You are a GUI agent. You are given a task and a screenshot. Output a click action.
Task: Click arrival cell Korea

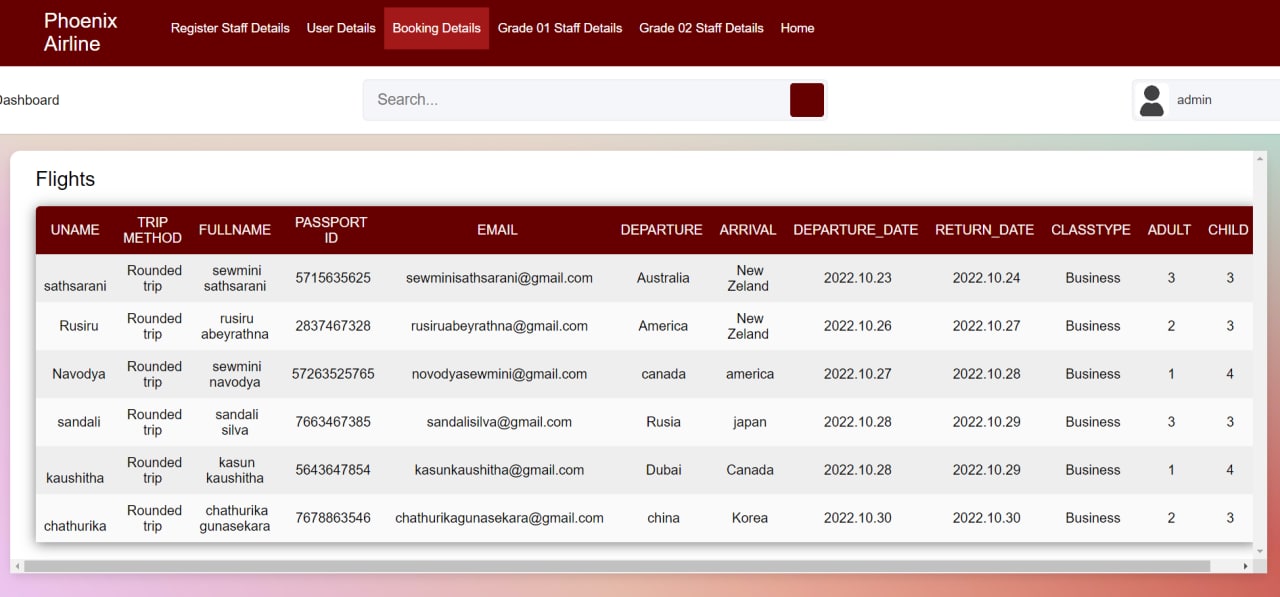[x=749, y=518]
